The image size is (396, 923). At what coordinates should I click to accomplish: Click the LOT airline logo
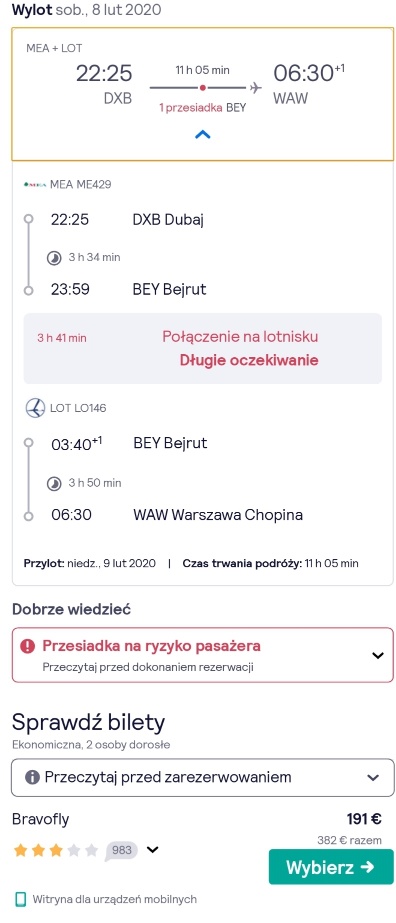[x=35, y=408]
